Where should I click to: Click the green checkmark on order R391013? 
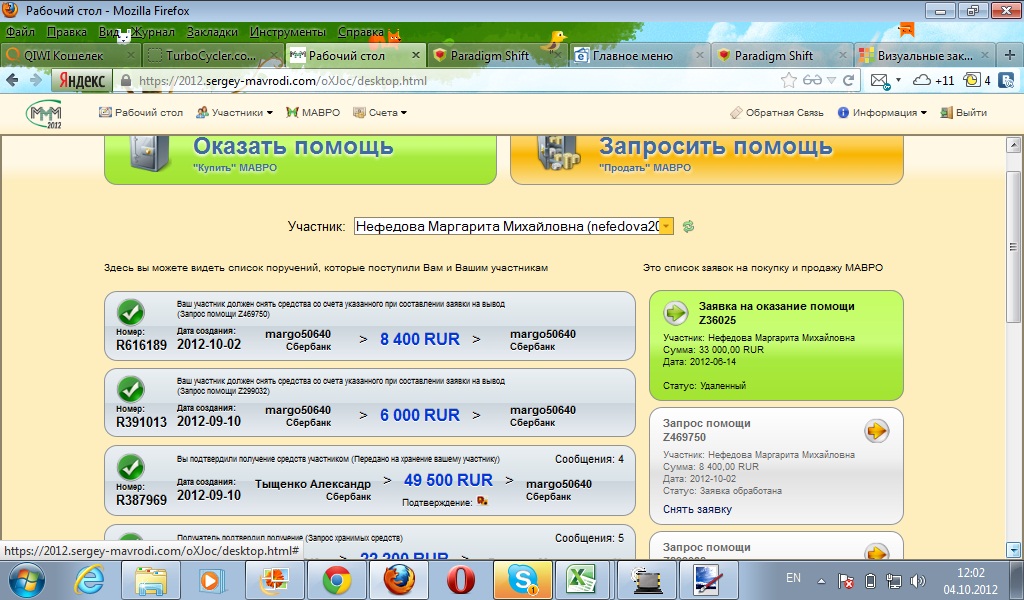tap(131, 389)
